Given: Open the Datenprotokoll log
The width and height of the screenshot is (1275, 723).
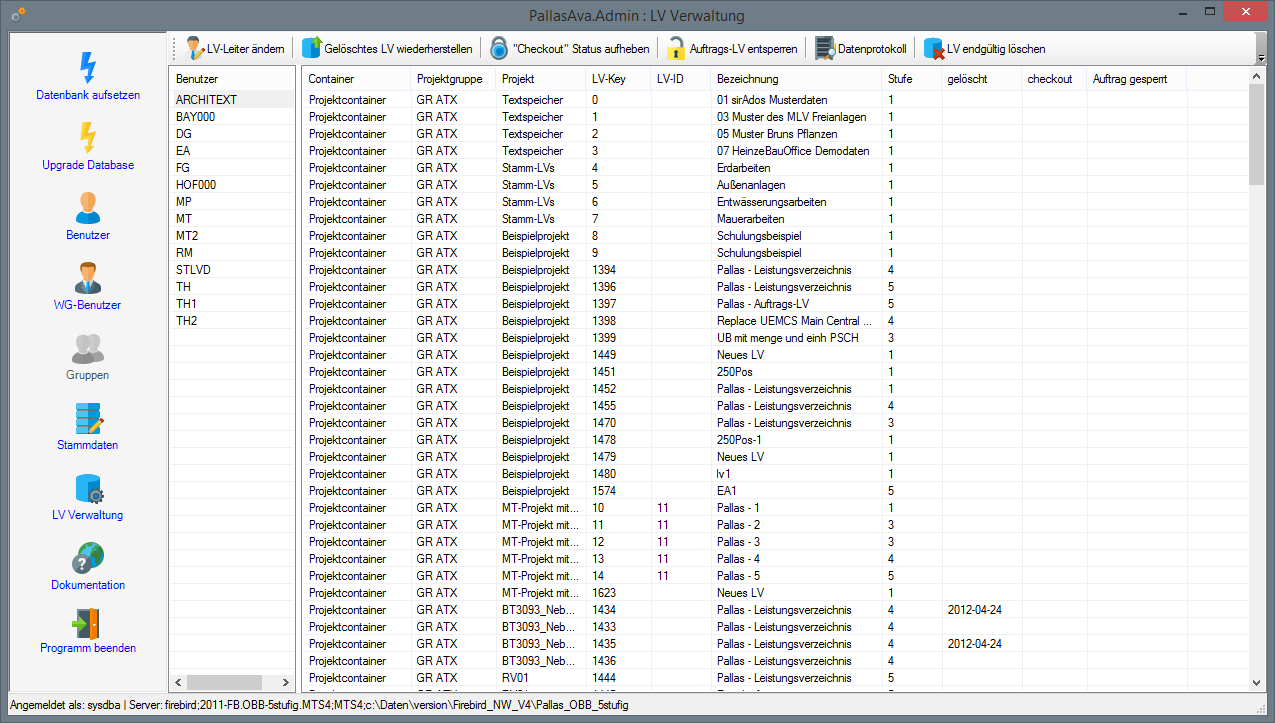Looking at the screenshot, I should (861, 48).
